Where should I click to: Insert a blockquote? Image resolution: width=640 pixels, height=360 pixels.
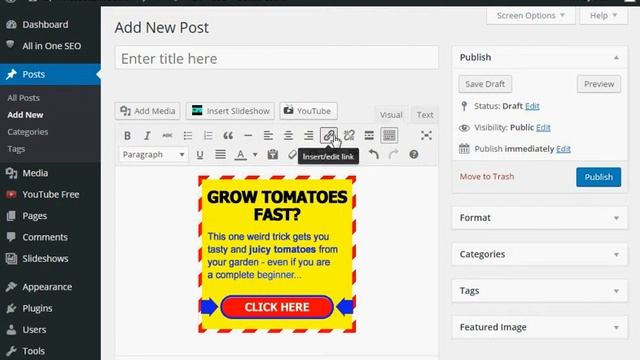tap(228, 136)
